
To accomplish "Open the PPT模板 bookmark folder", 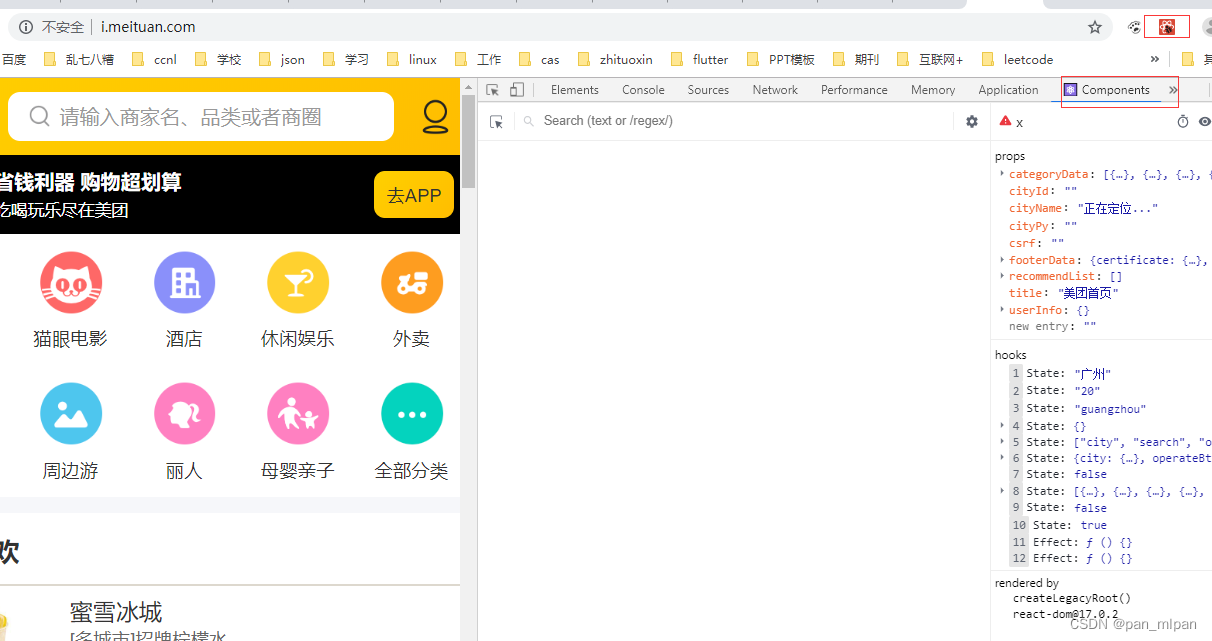I will pyautogui.click(x=780, y=60).
